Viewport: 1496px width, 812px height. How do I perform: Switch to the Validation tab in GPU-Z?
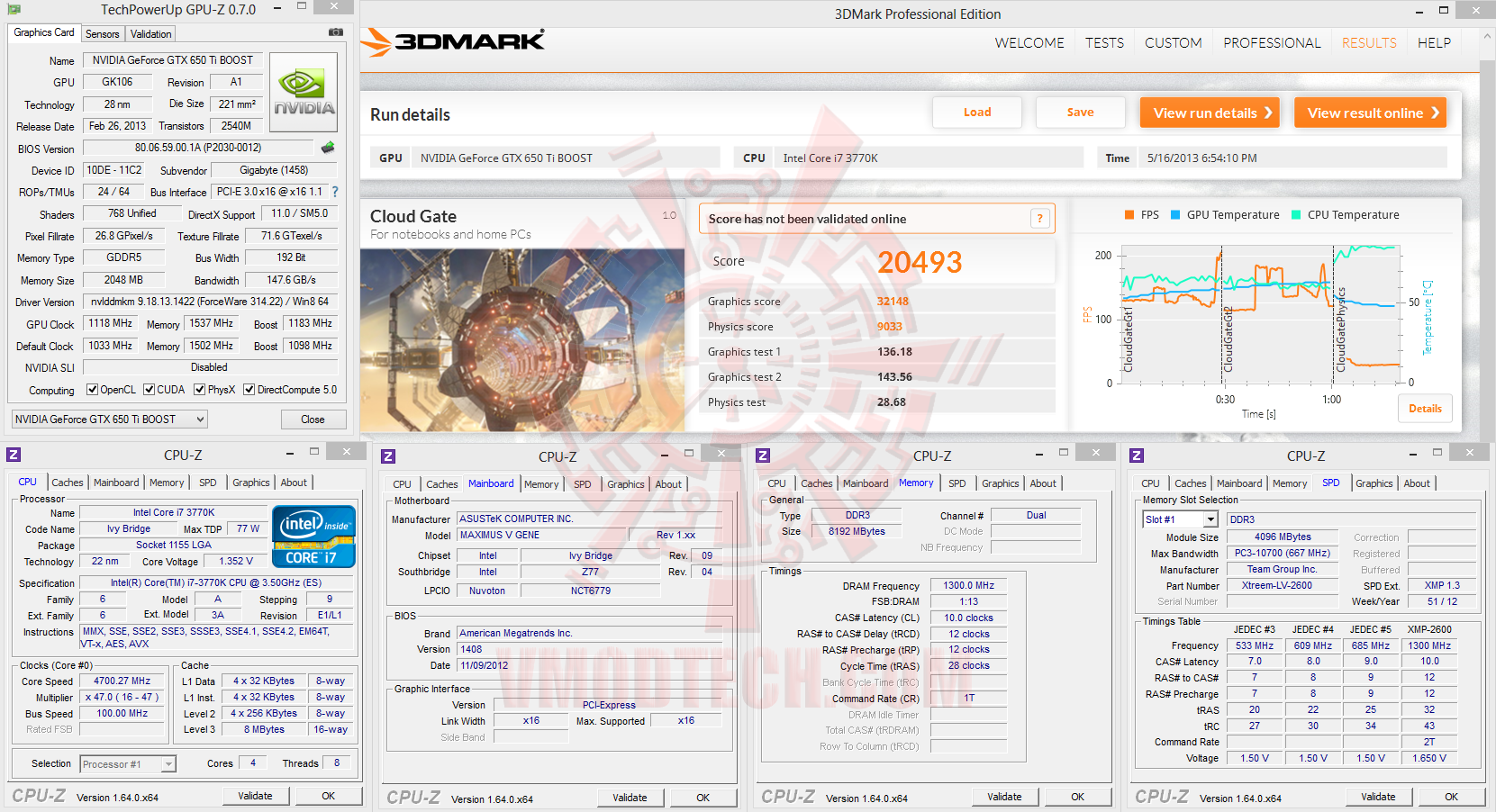tap(150, 34)
